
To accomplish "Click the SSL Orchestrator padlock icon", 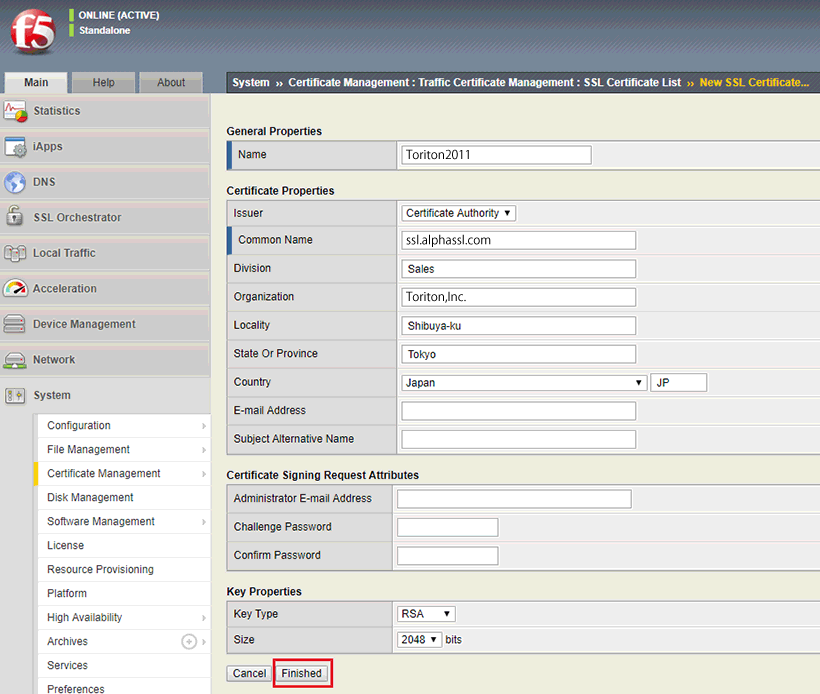I will pos(15,215).
